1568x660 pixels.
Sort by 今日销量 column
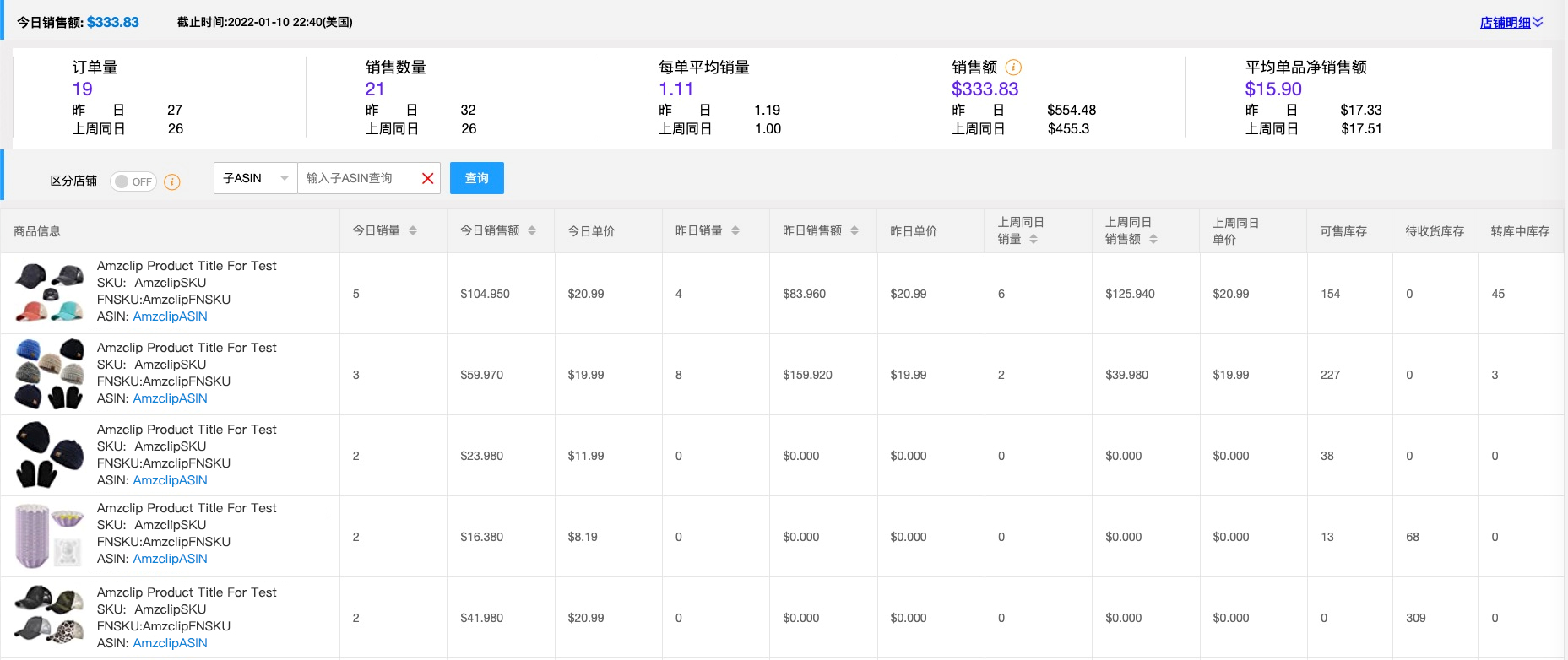[413, 230]
